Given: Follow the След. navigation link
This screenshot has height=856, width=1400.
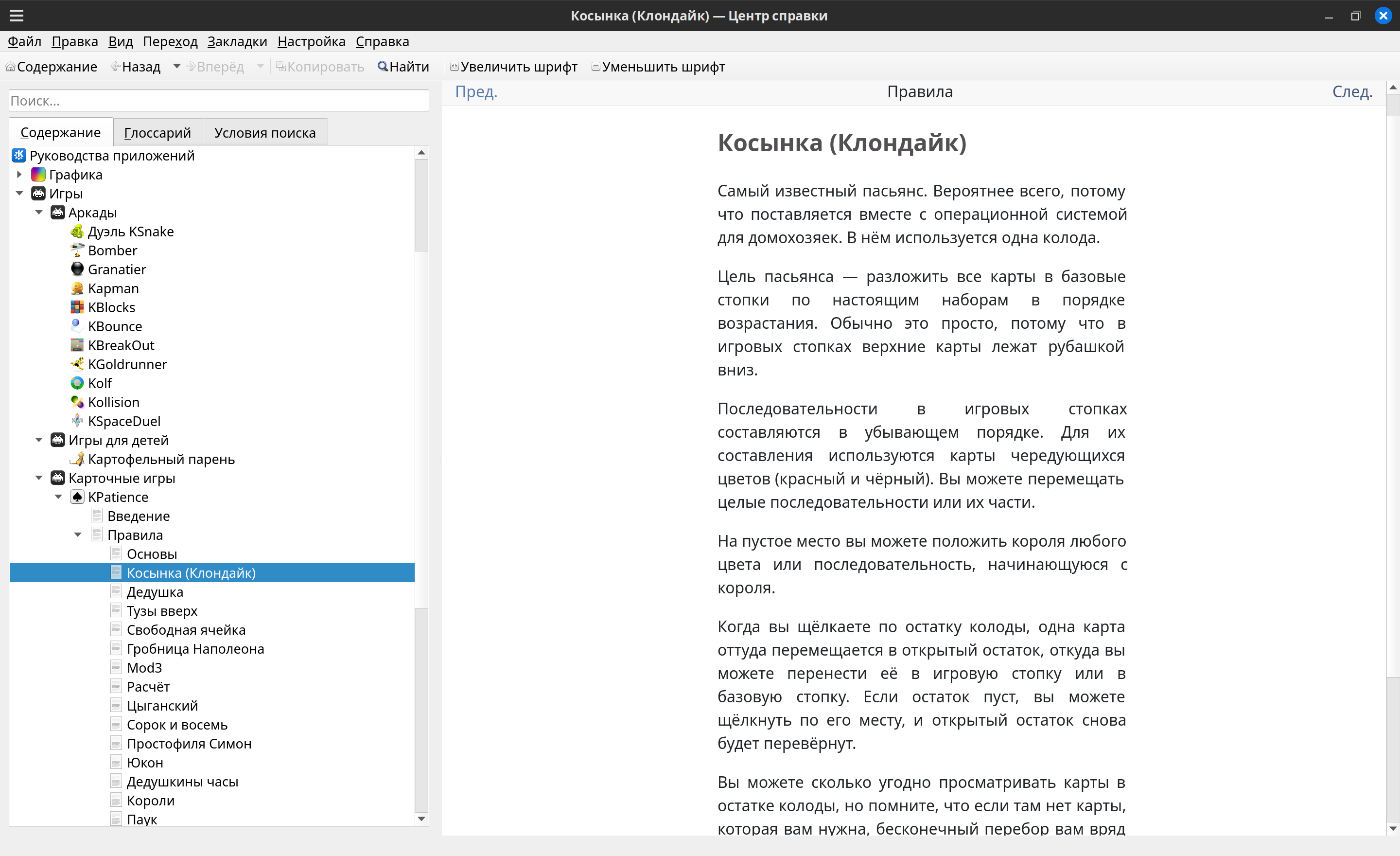Looking at the screenshot, I should coord(1352,91).
